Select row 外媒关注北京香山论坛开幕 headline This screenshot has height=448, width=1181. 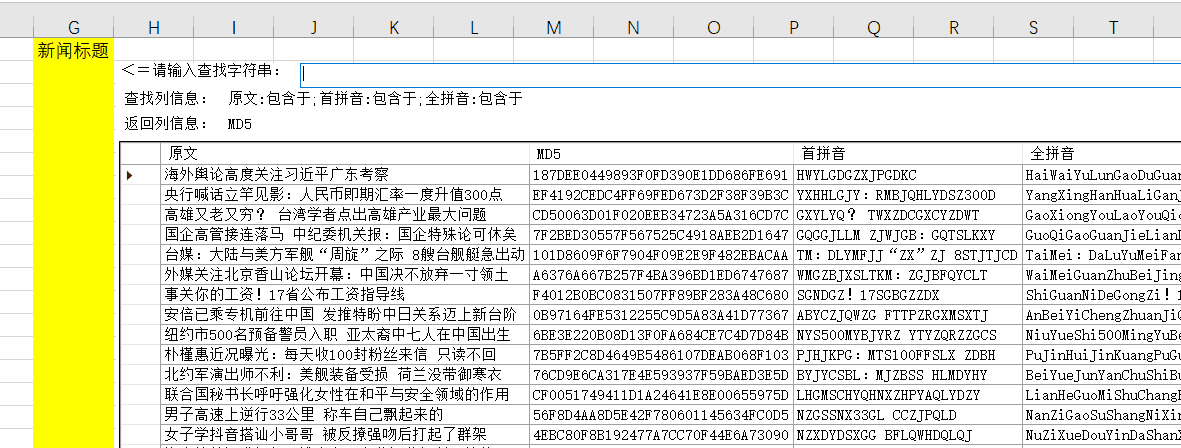coord(345,274)
